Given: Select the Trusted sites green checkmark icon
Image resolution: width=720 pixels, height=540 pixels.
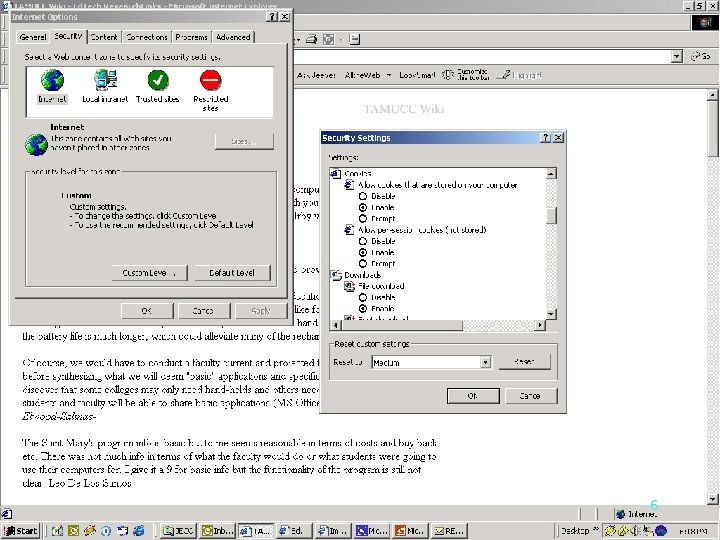Looking at the screenshot, I should pyautogui.click(x=158, y=80).
